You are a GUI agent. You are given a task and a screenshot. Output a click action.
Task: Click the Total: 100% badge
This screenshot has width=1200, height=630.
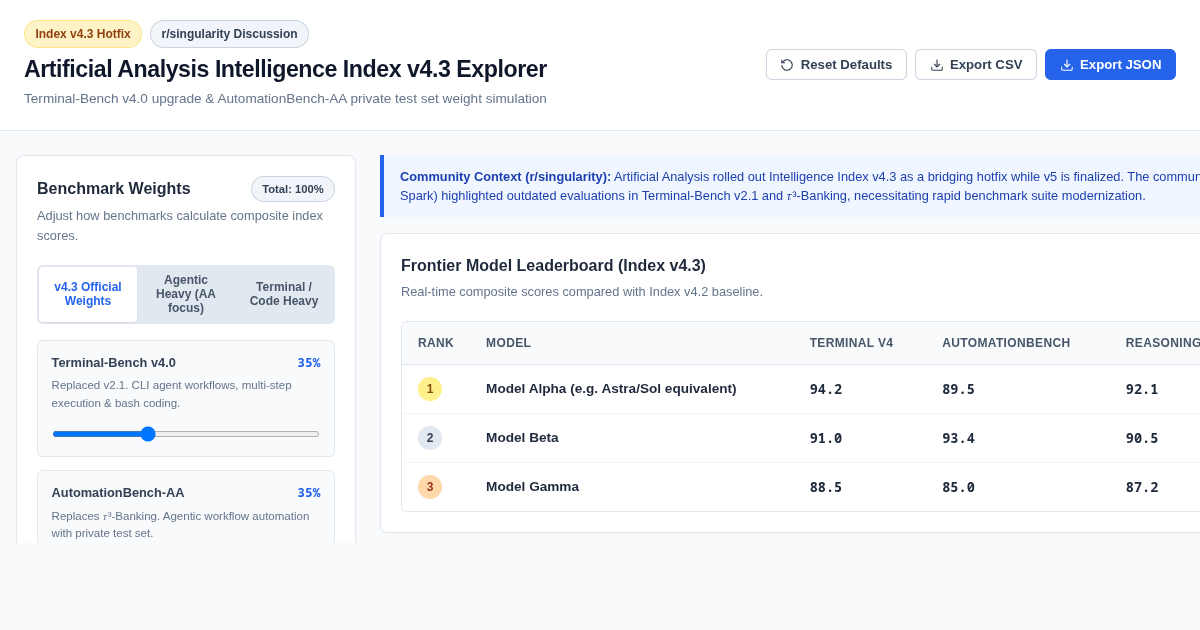pyautogui.click(x=293, y=189)
